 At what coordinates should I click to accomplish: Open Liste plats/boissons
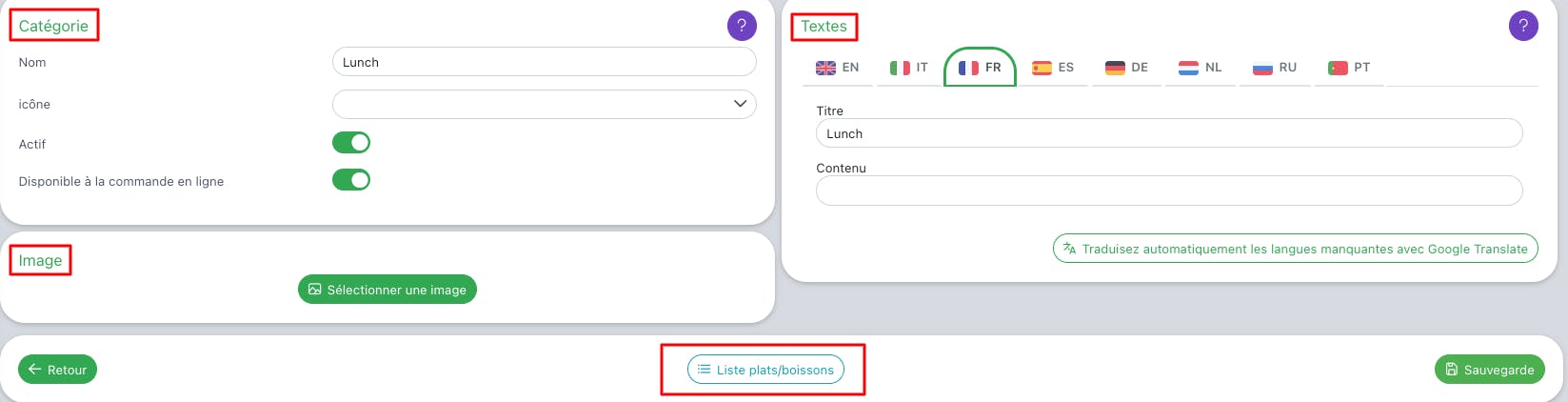765,370
